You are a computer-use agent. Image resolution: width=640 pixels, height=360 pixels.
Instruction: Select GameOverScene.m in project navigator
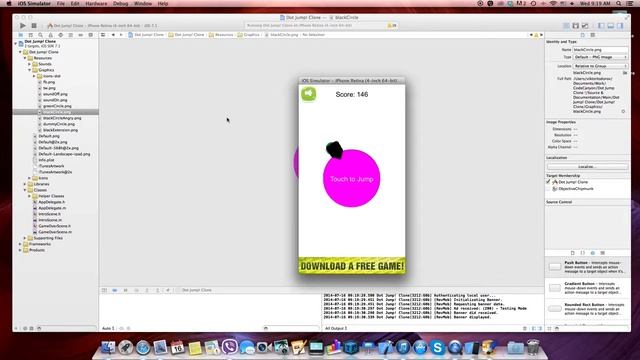coord(55,232)
